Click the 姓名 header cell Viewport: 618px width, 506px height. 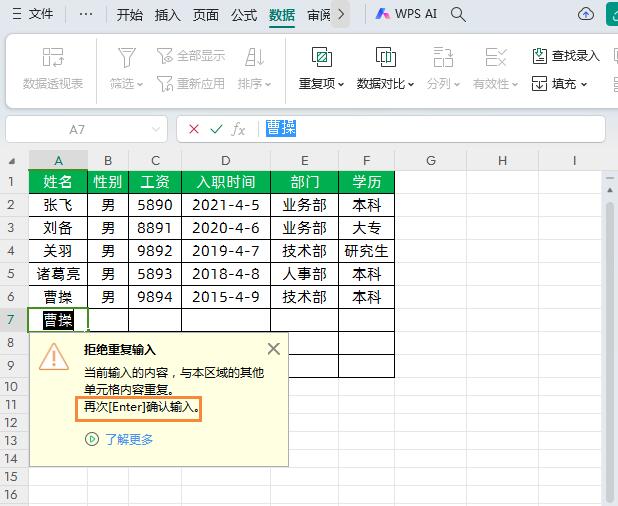click(x=58, y=182)
